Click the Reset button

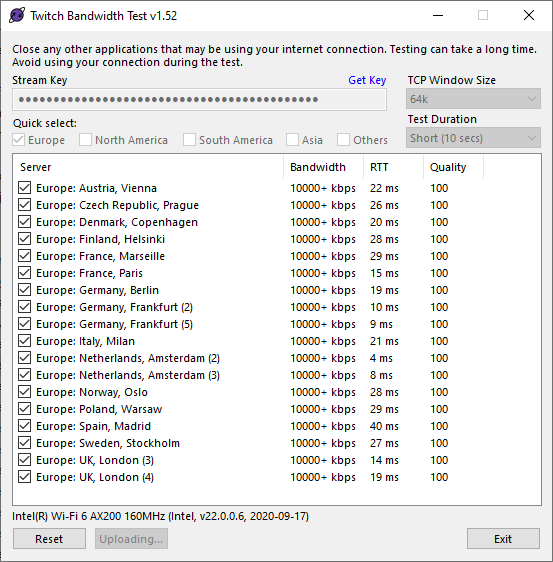pos(49,539)
